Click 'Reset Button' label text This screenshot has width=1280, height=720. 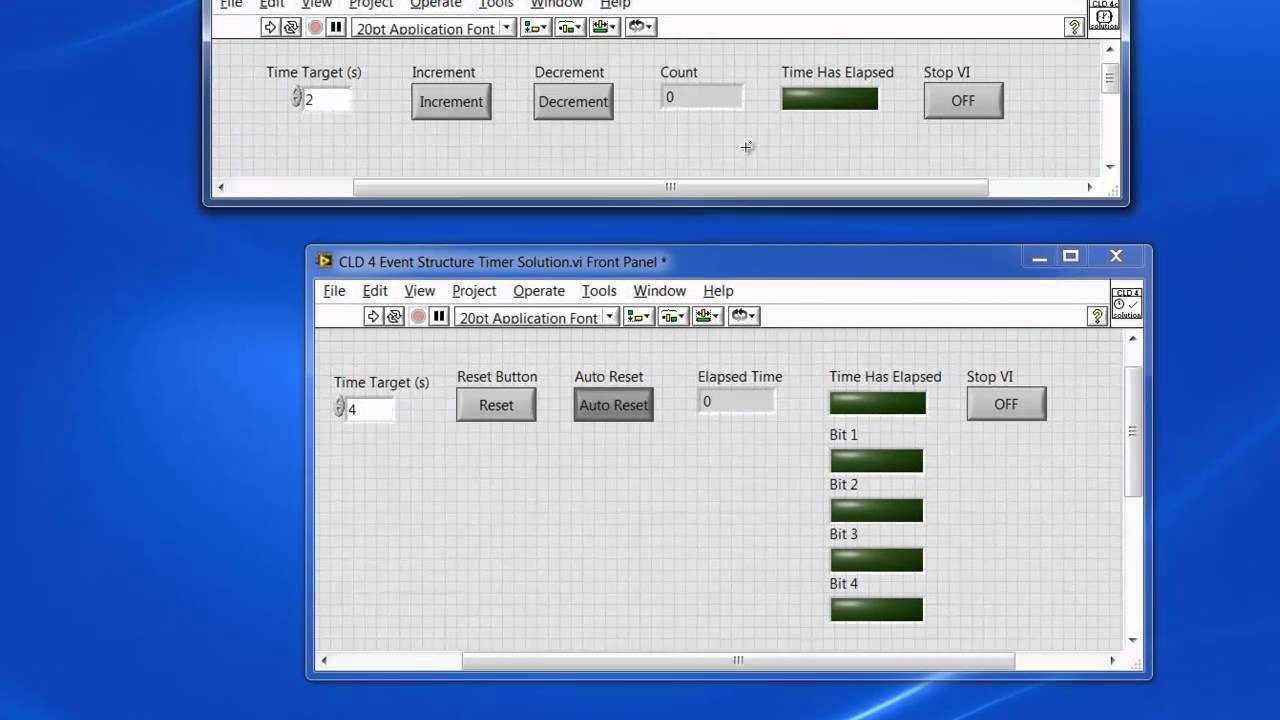(497, 377)
